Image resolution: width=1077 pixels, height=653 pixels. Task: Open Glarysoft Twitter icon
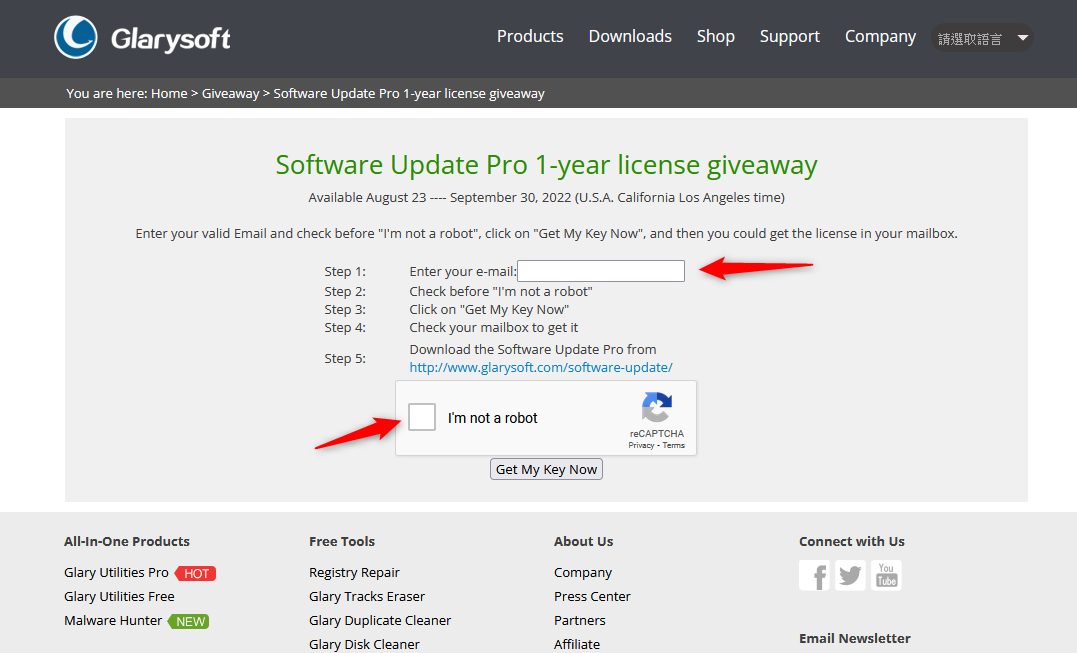click(x=850, y=575)
